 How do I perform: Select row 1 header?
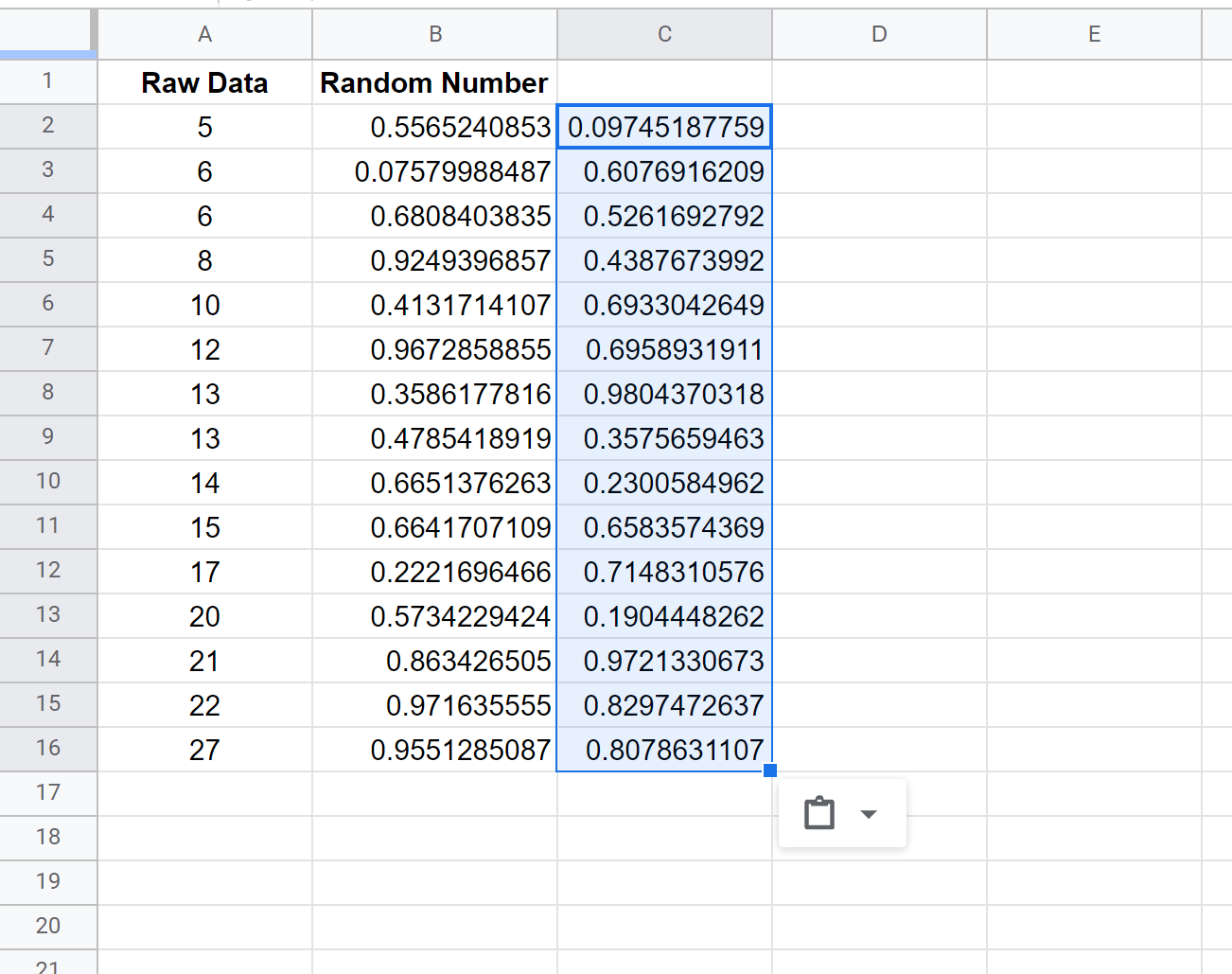47,81
